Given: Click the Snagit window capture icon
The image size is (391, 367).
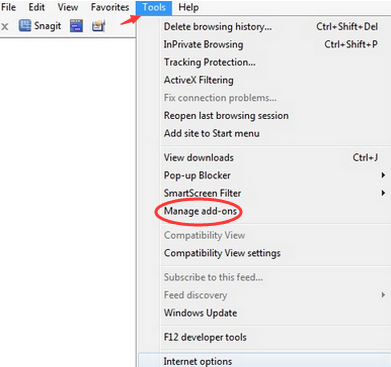Looking at the screenshot, I should point(76,26).
